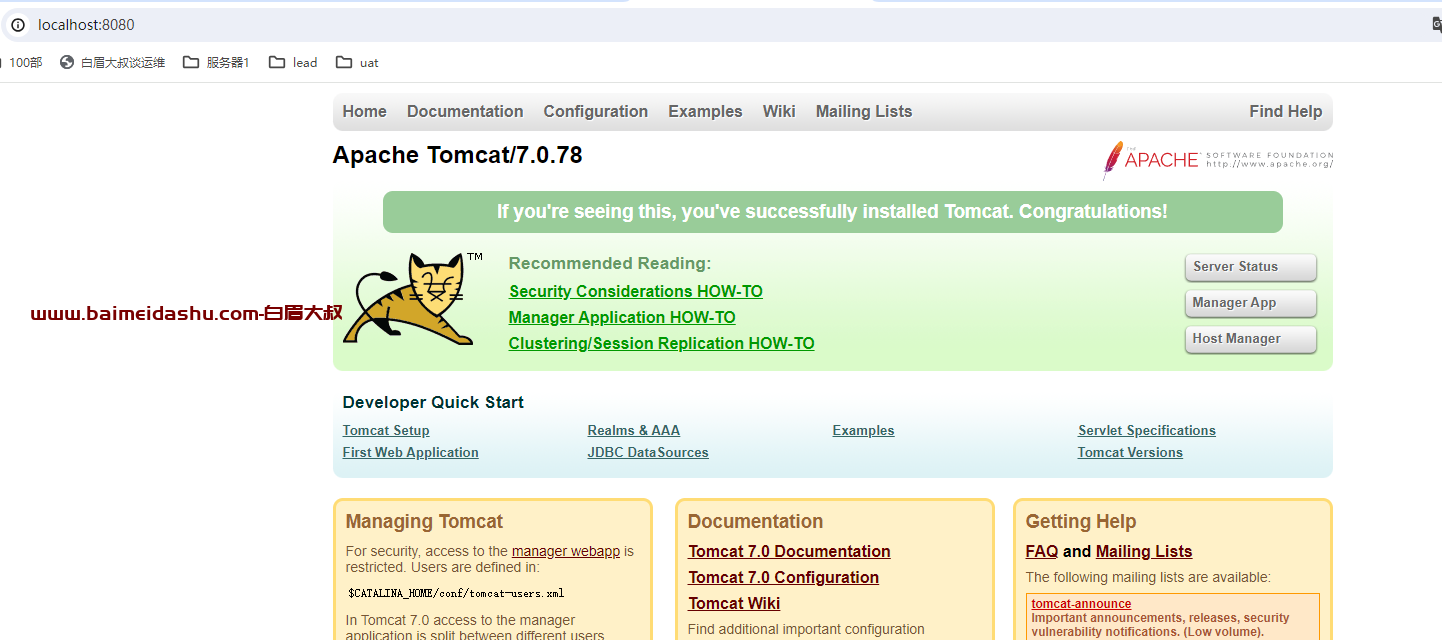Open the Servlet Specifications link
Image resolution: width=1442 pixels, height=640 pixels.
1147,430
